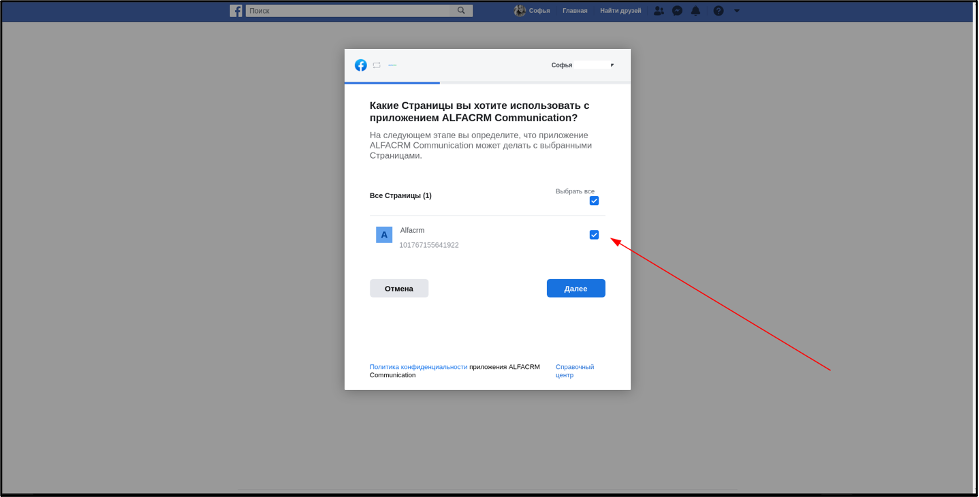This screenshot has width=979, height=497.
Task: Click the Все Страницы (1) label
Action: tap(400, 195)
